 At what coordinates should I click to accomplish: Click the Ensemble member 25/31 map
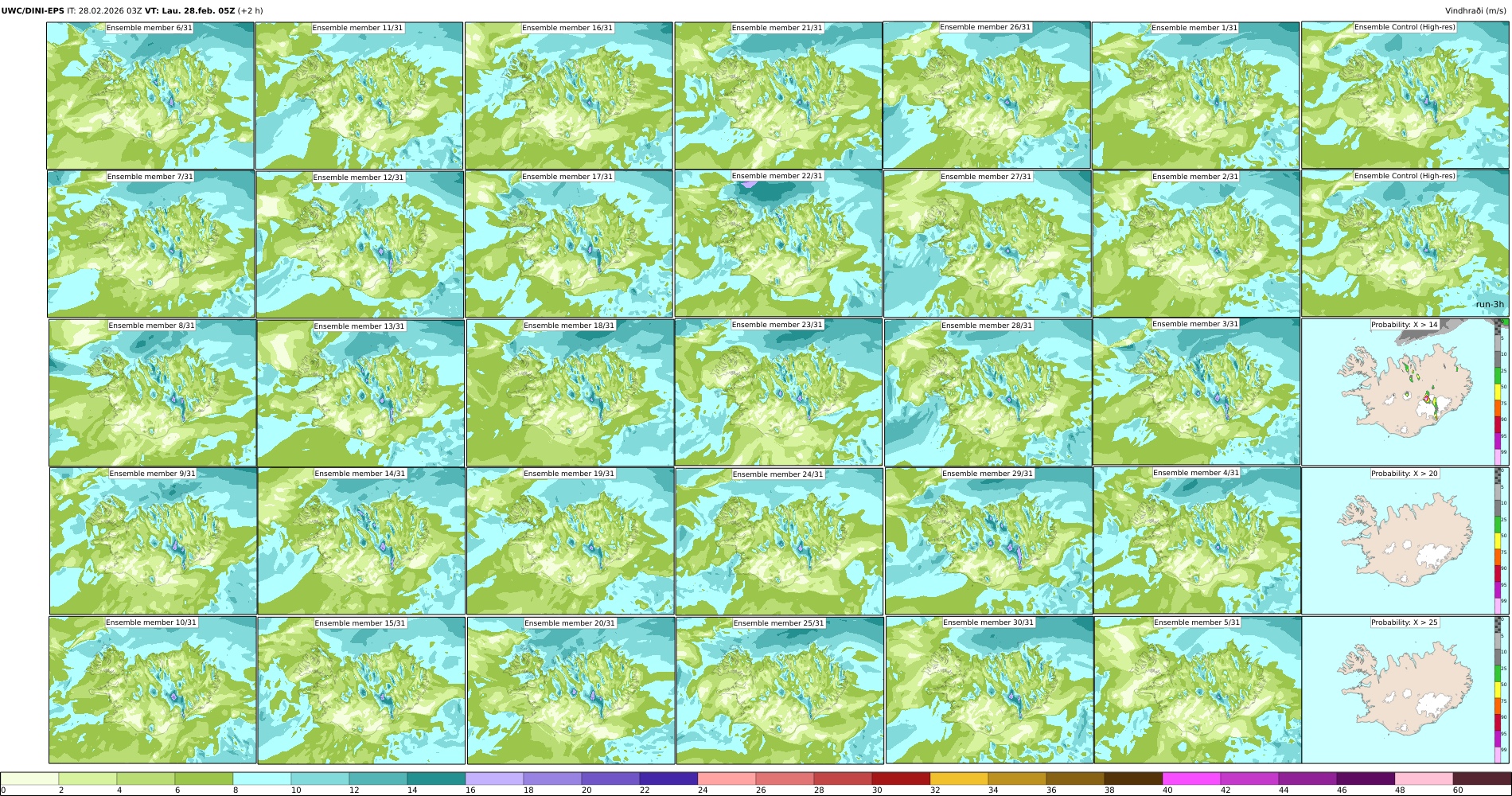(780, 690)
